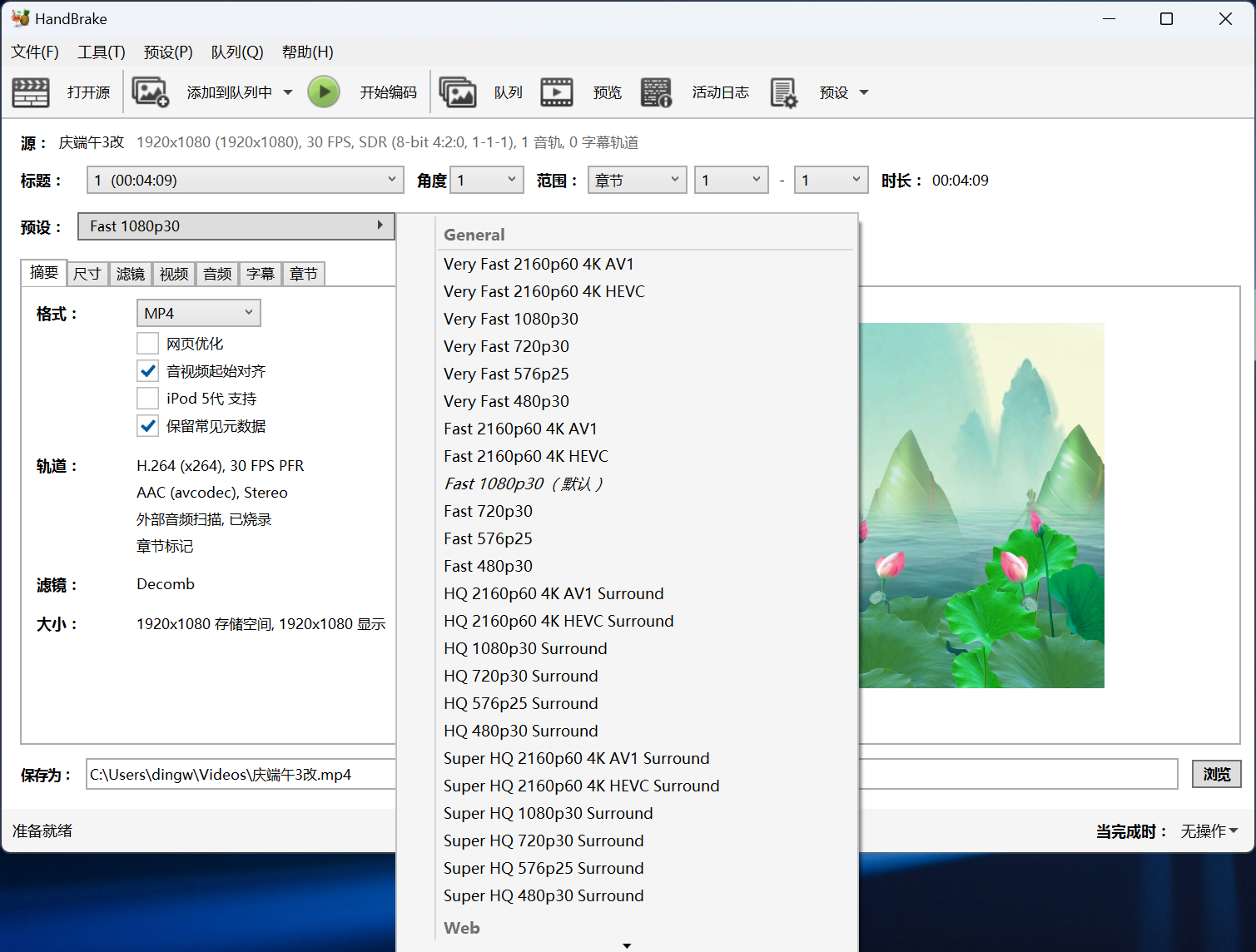This screenshot has width=1256, height=952.
Task: Click the scroll-down arrow below the preset list
Action: click(x=627, y=945)
